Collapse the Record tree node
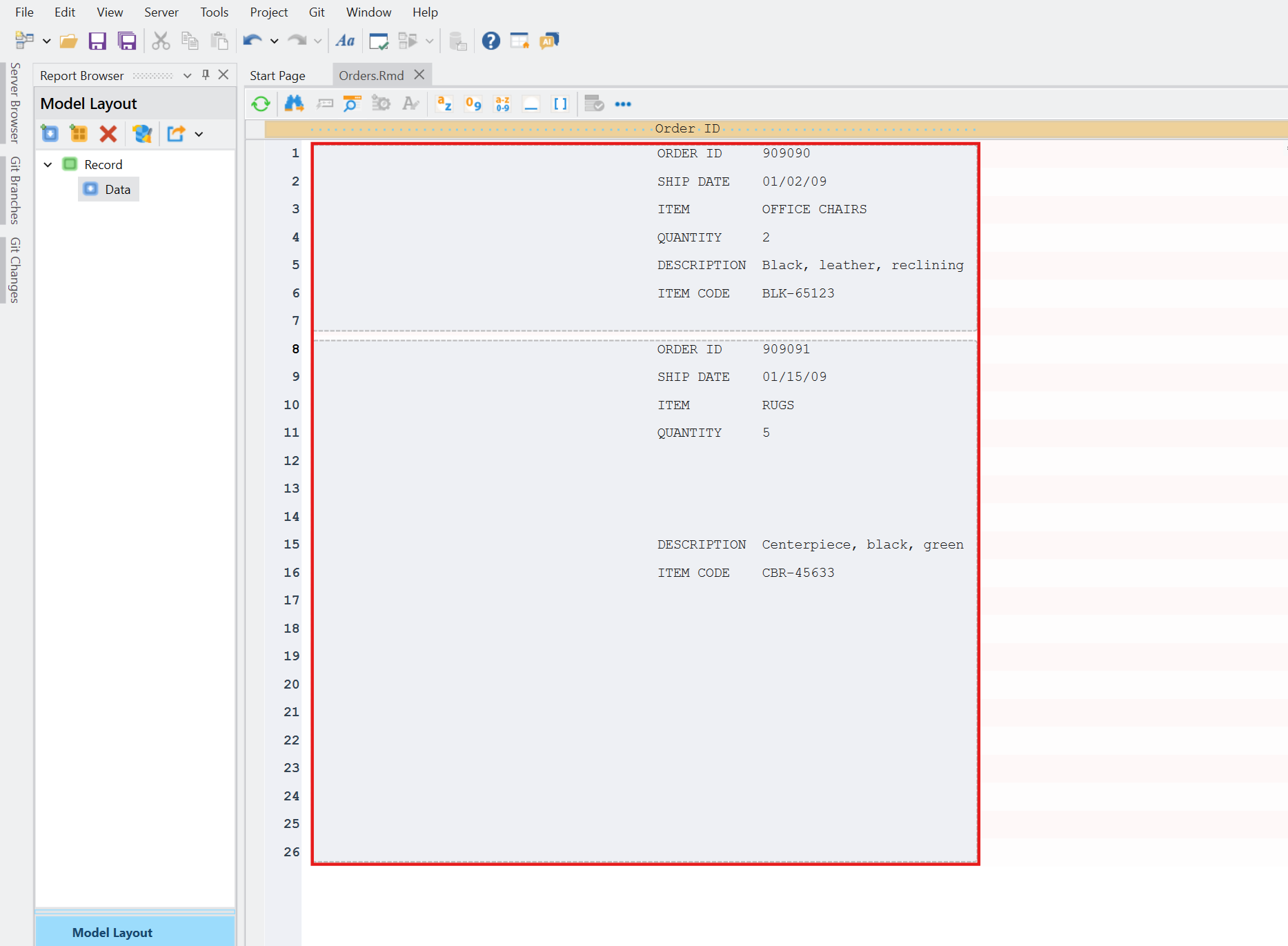The image size is (1288, 946). 48,165
